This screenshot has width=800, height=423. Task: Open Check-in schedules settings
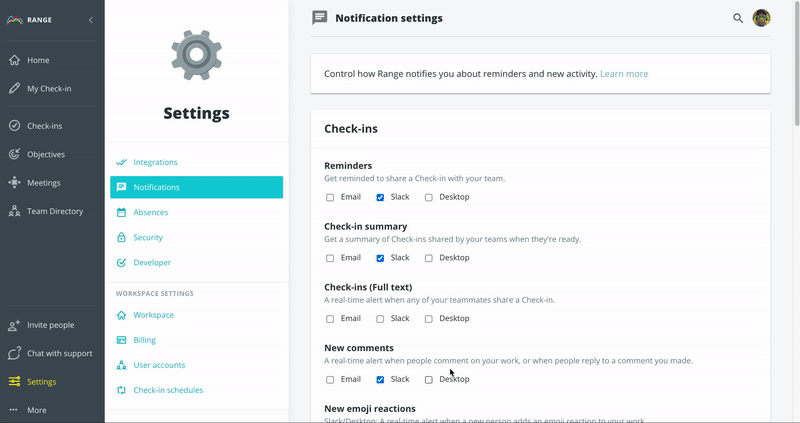point(168,390)
